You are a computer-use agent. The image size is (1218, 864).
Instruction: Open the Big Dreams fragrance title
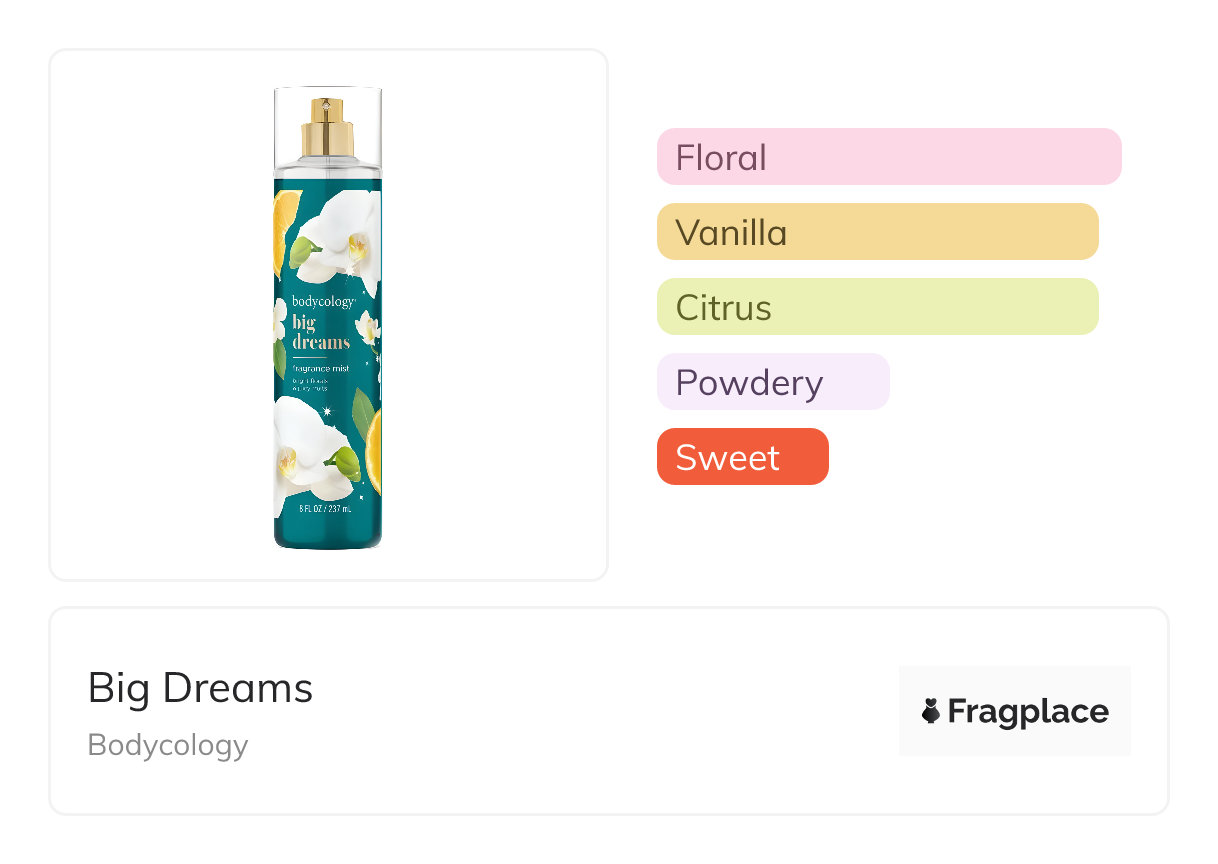(200, 688)
